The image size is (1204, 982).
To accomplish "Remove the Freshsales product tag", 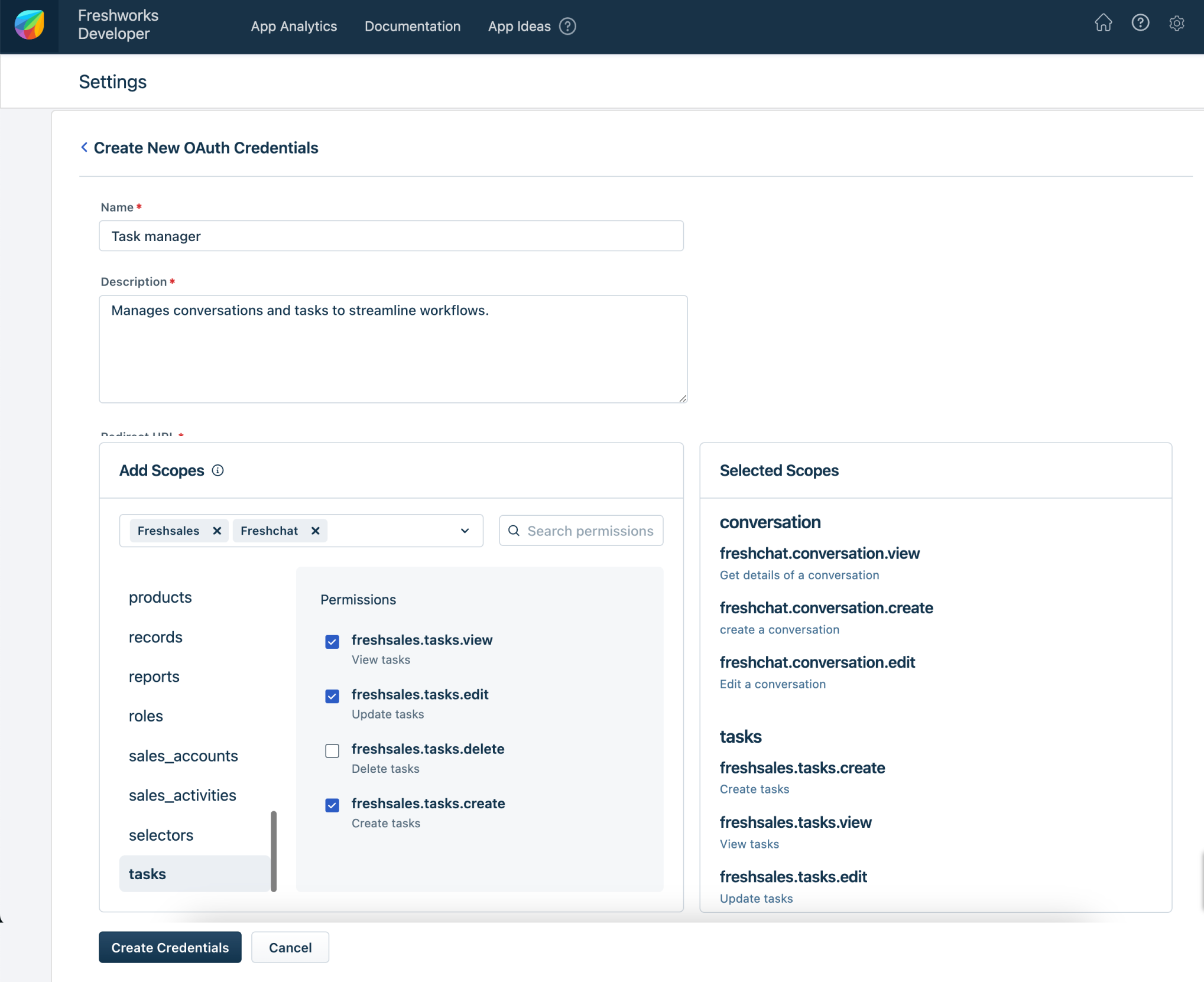I will click(x=217, y=531).
